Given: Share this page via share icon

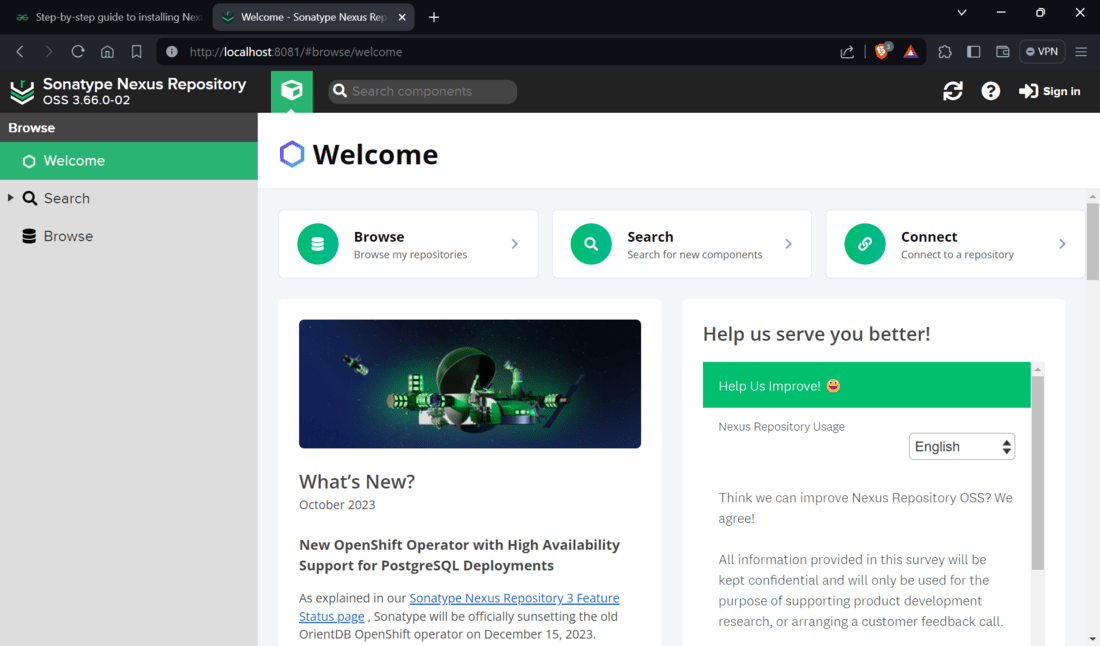Looking at the screenshot, I should coord(847,51).
